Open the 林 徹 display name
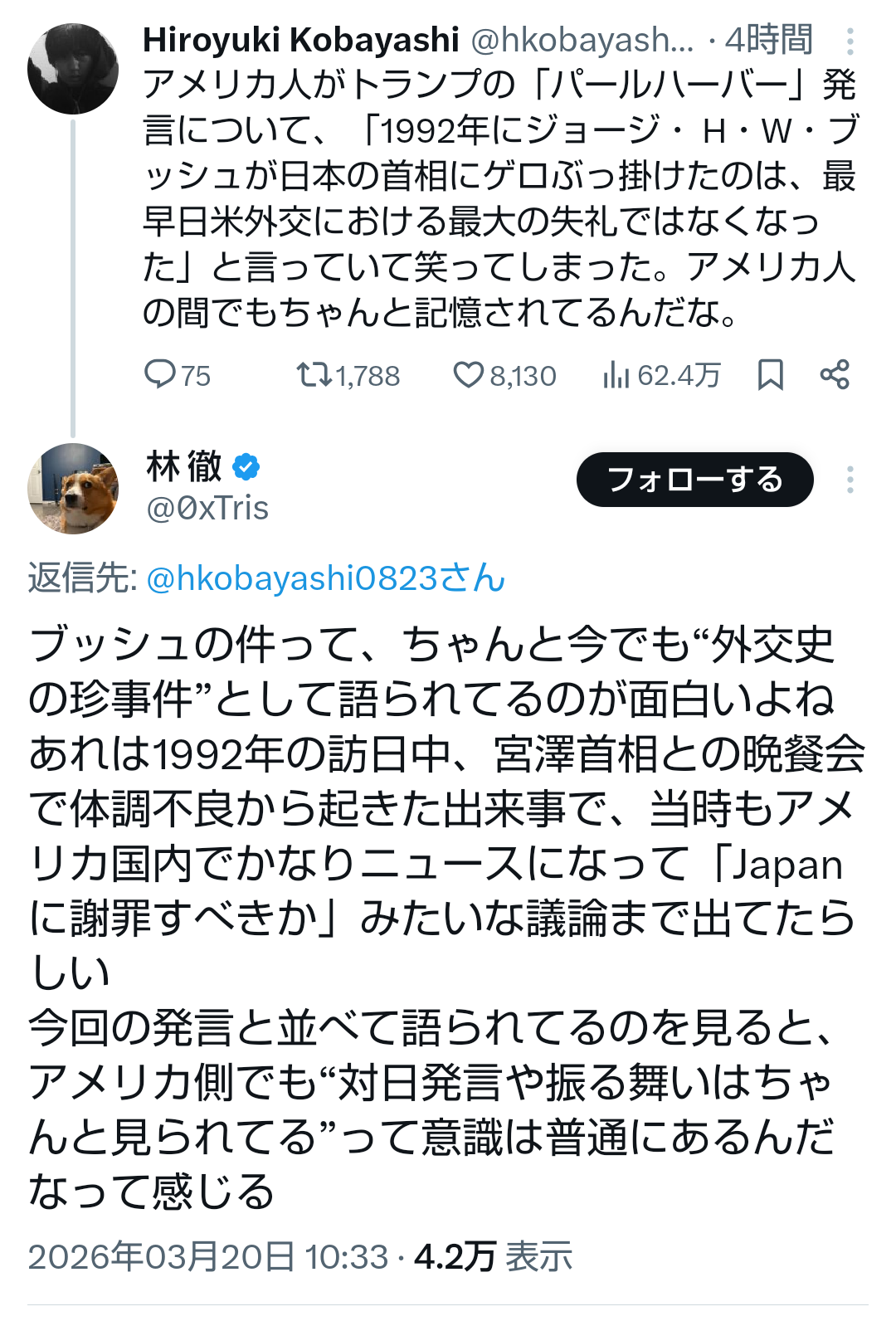 (x=184, y=466)
